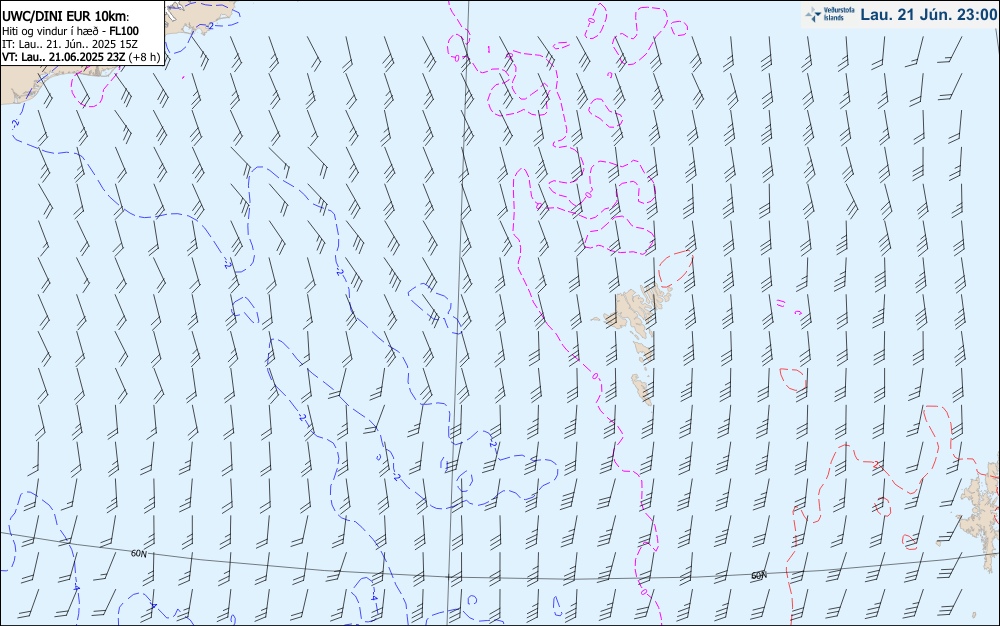Click the right '60N' latitude label
The width and height of the screenshot is (1000, 626).
[x=758, y=576]
